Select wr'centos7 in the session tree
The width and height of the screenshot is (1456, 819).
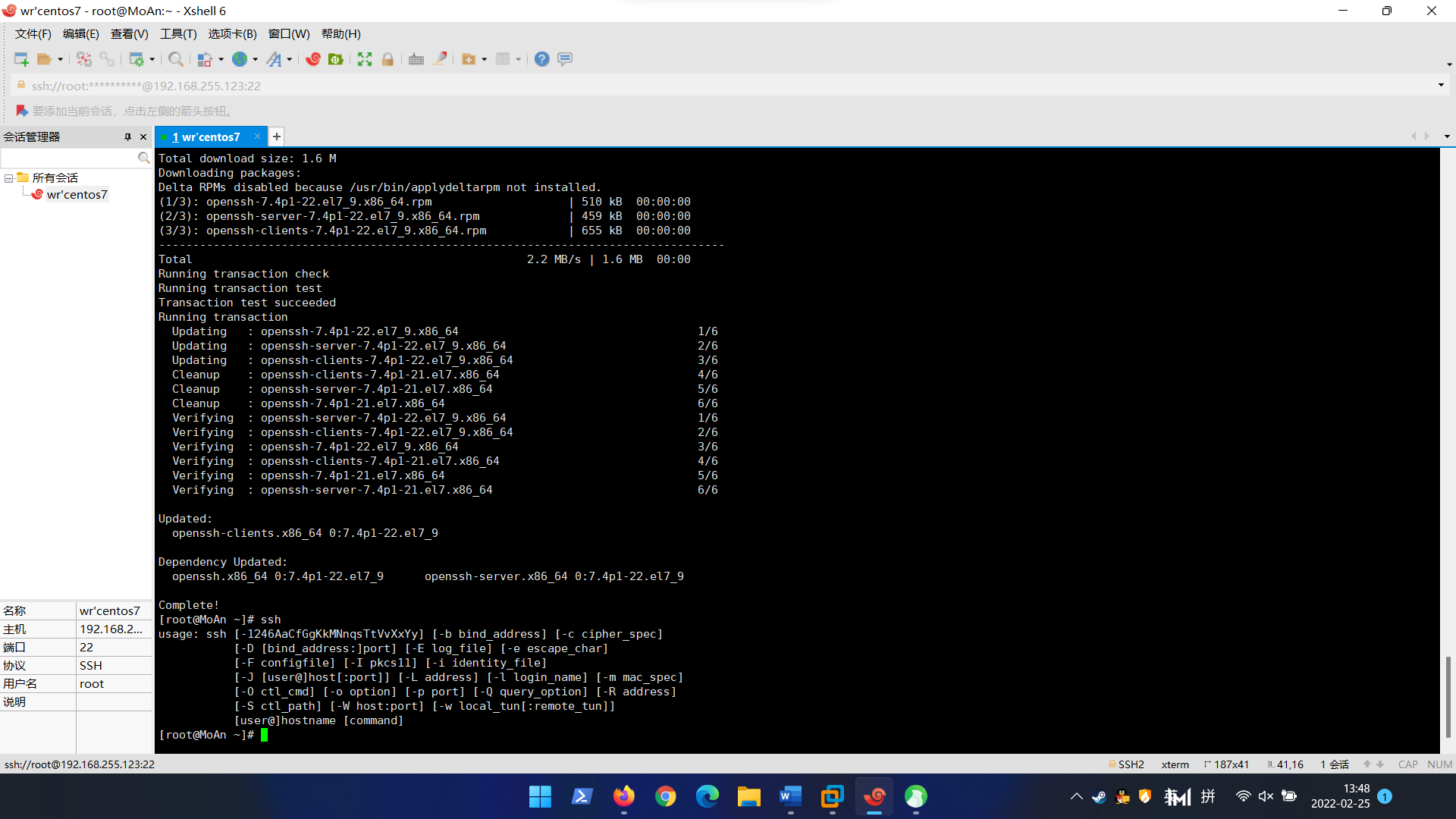77,195
